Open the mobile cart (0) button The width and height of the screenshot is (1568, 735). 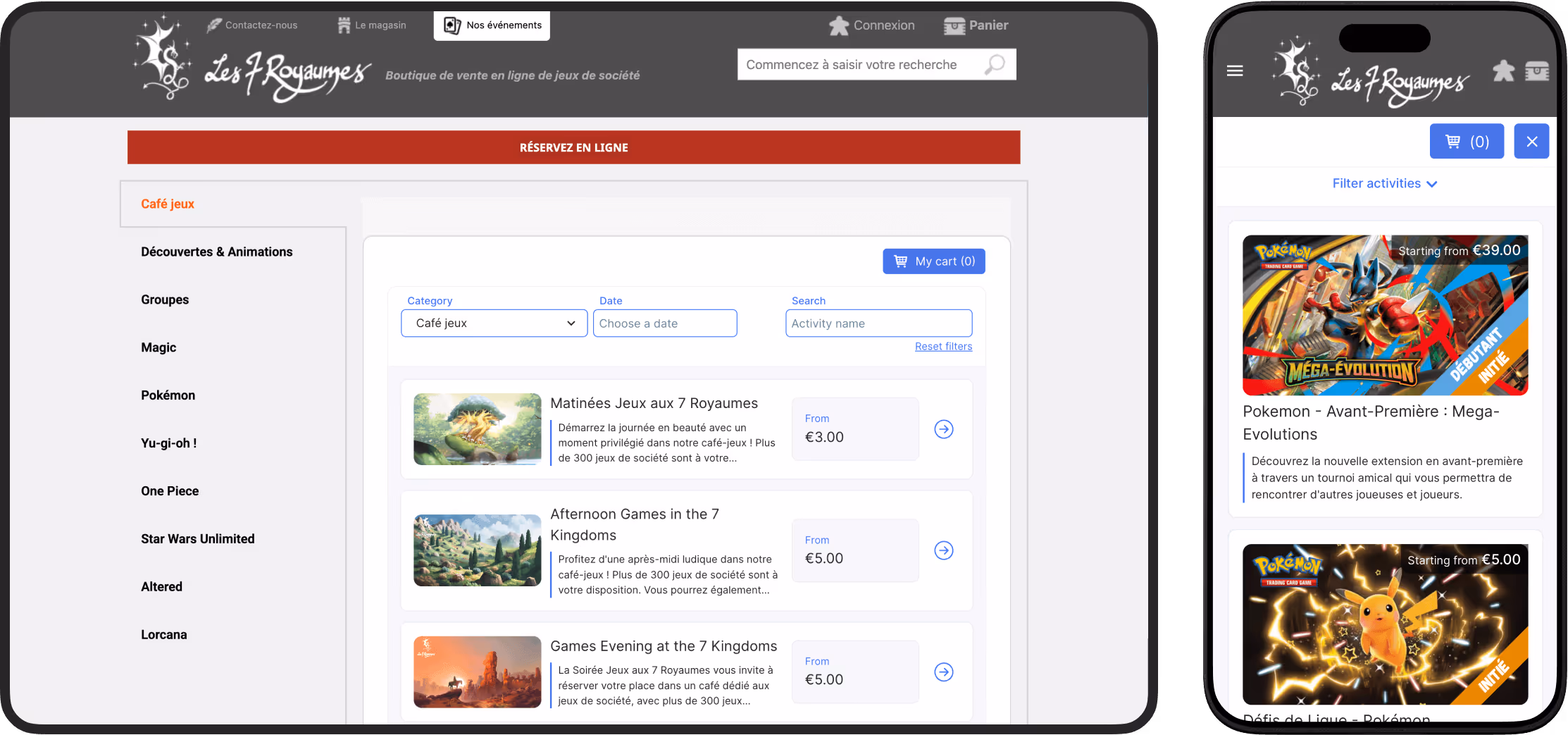point(1467,142)
